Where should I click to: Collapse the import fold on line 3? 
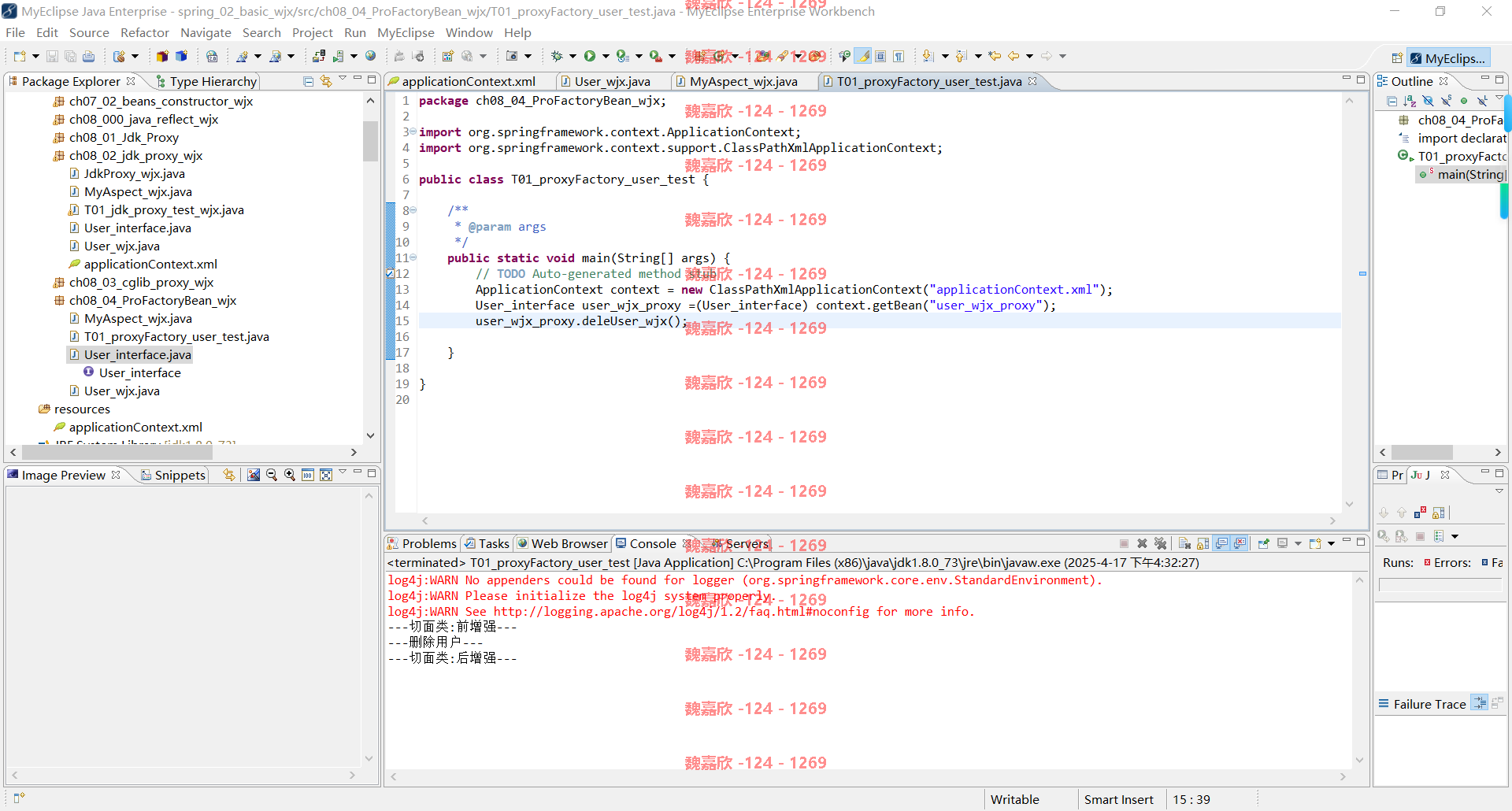[x=413, y=131]
